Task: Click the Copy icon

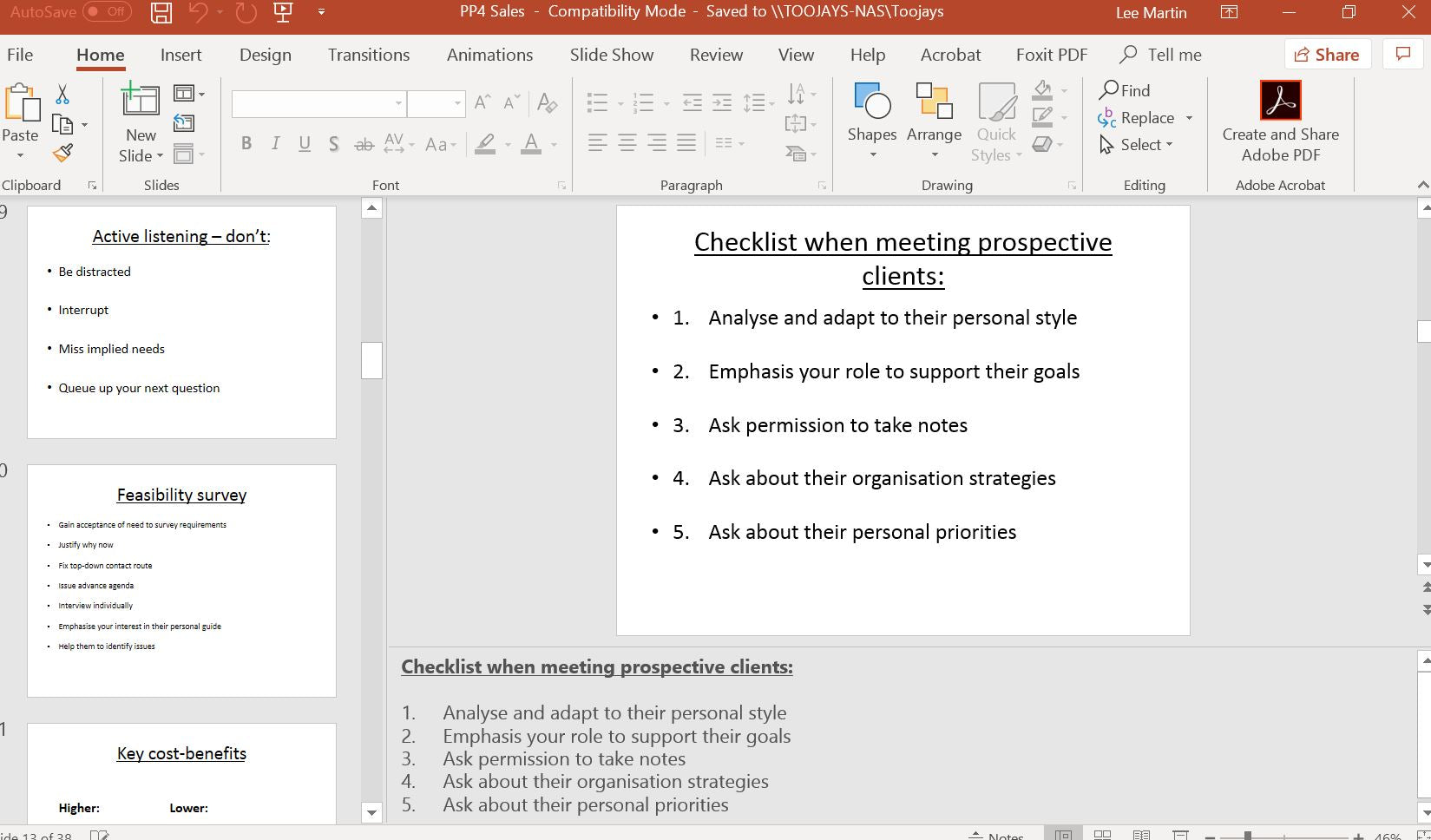Action: coord(62,124)
